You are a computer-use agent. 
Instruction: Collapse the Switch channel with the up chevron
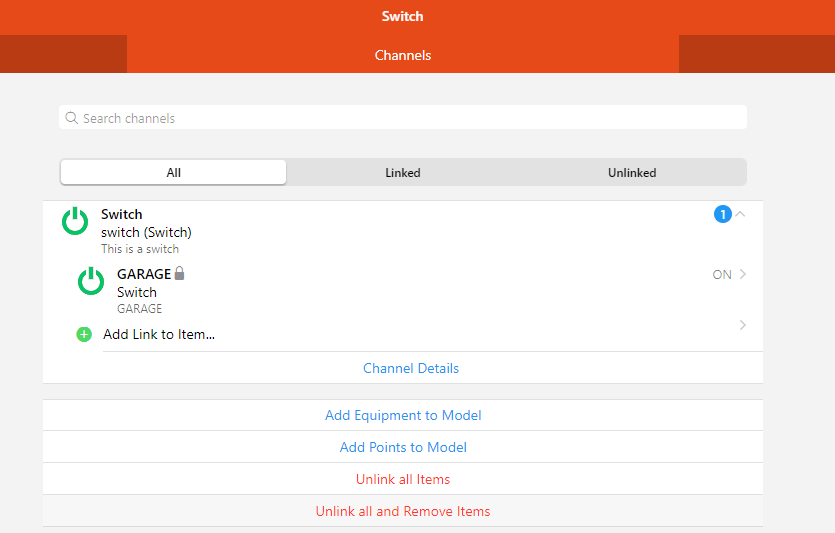741,214
